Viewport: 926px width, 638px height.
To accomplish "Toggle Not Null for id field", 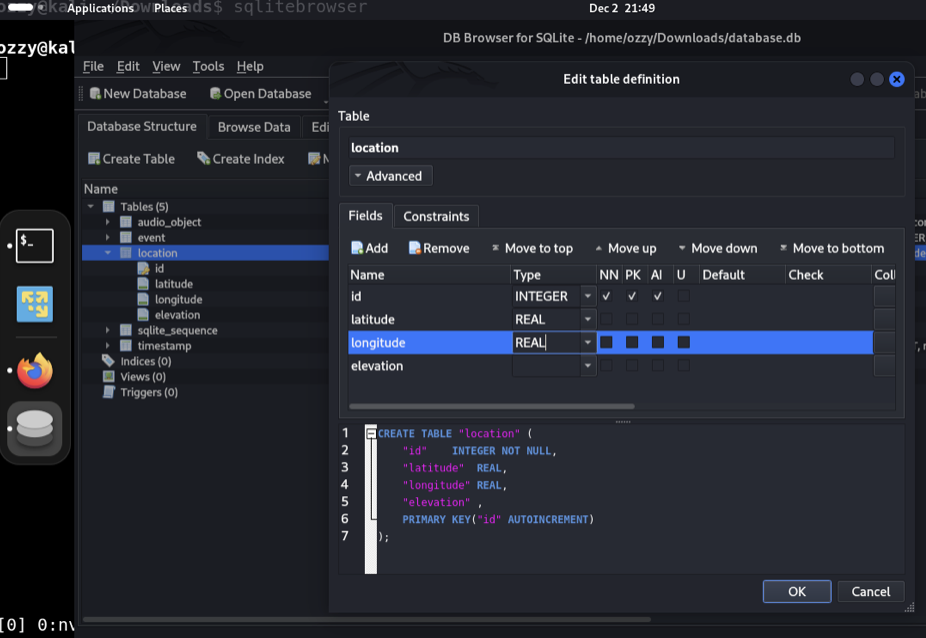I will (x=607, y=296).
